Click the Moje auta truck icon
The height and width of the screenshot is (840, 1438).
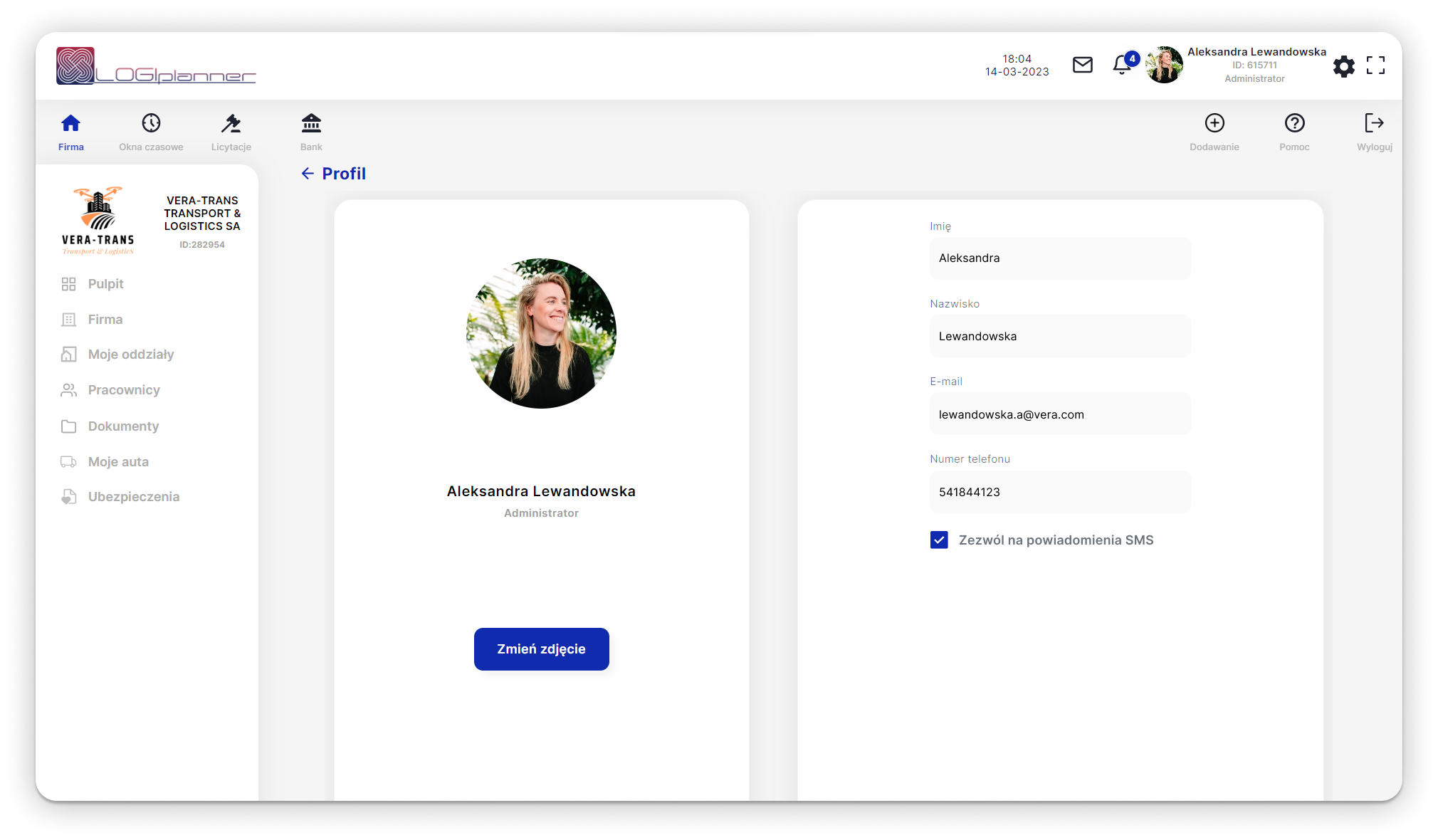68,462
